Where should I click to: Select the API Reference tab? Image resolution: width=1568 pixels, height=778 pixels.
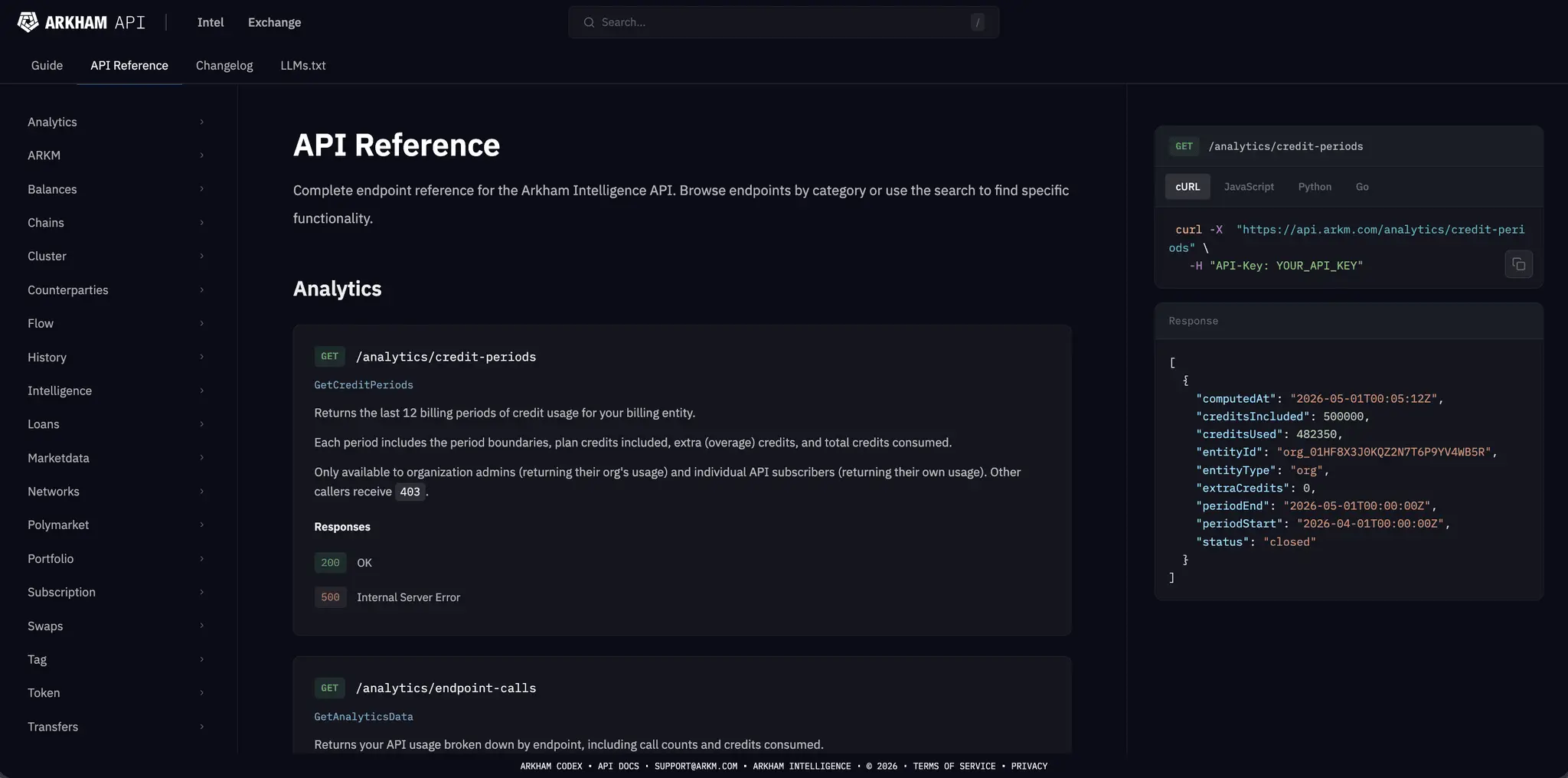(x=129, y=65)
